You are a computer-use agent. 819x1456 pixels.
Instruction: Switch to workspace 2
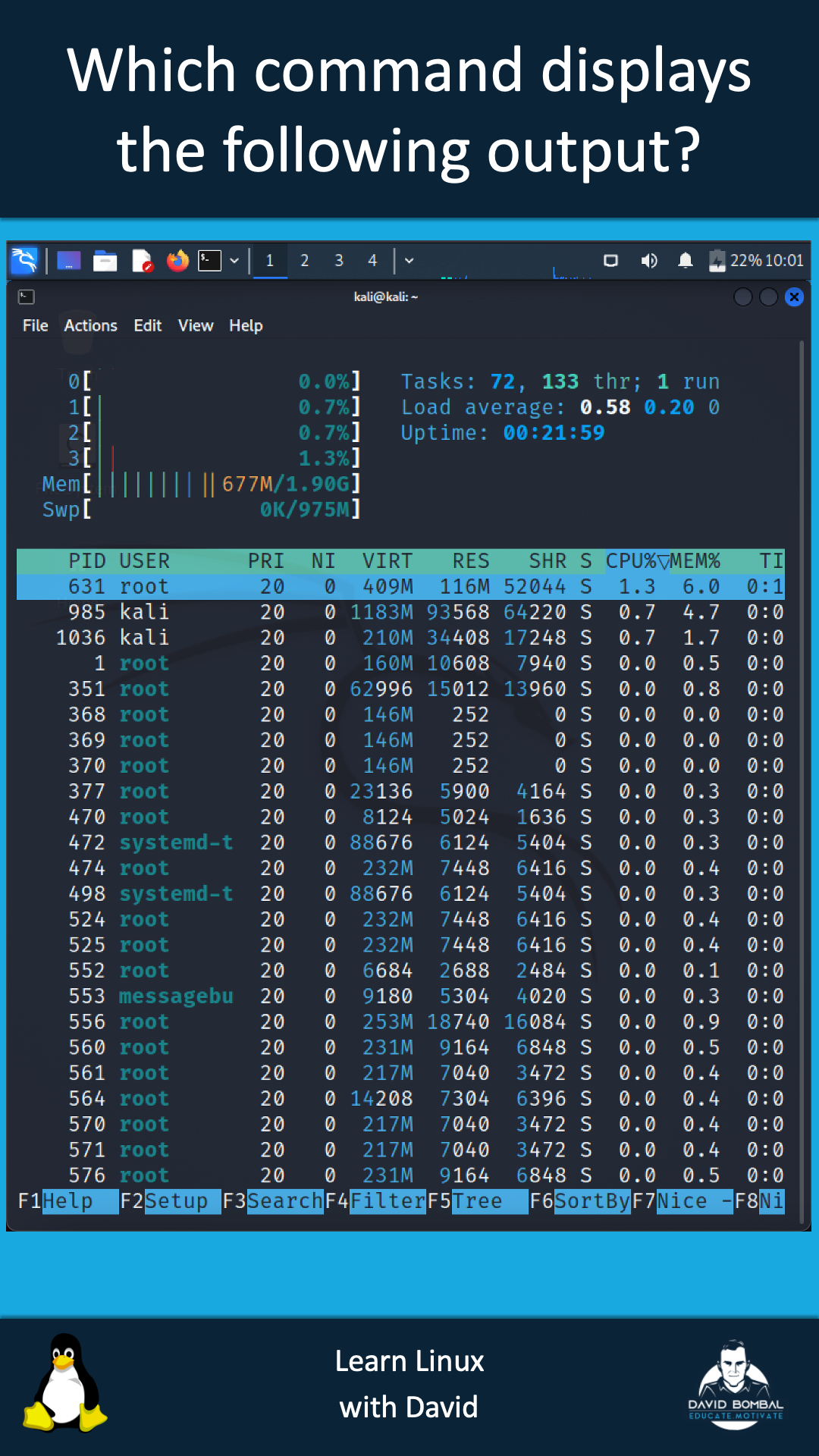304,261
